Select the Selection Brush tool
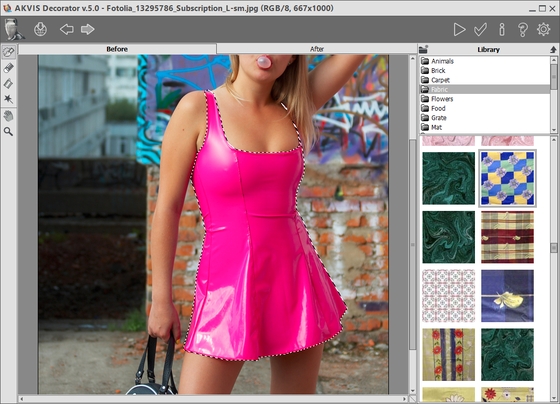This screenshot has height=404, width=560. click(9, 52)
